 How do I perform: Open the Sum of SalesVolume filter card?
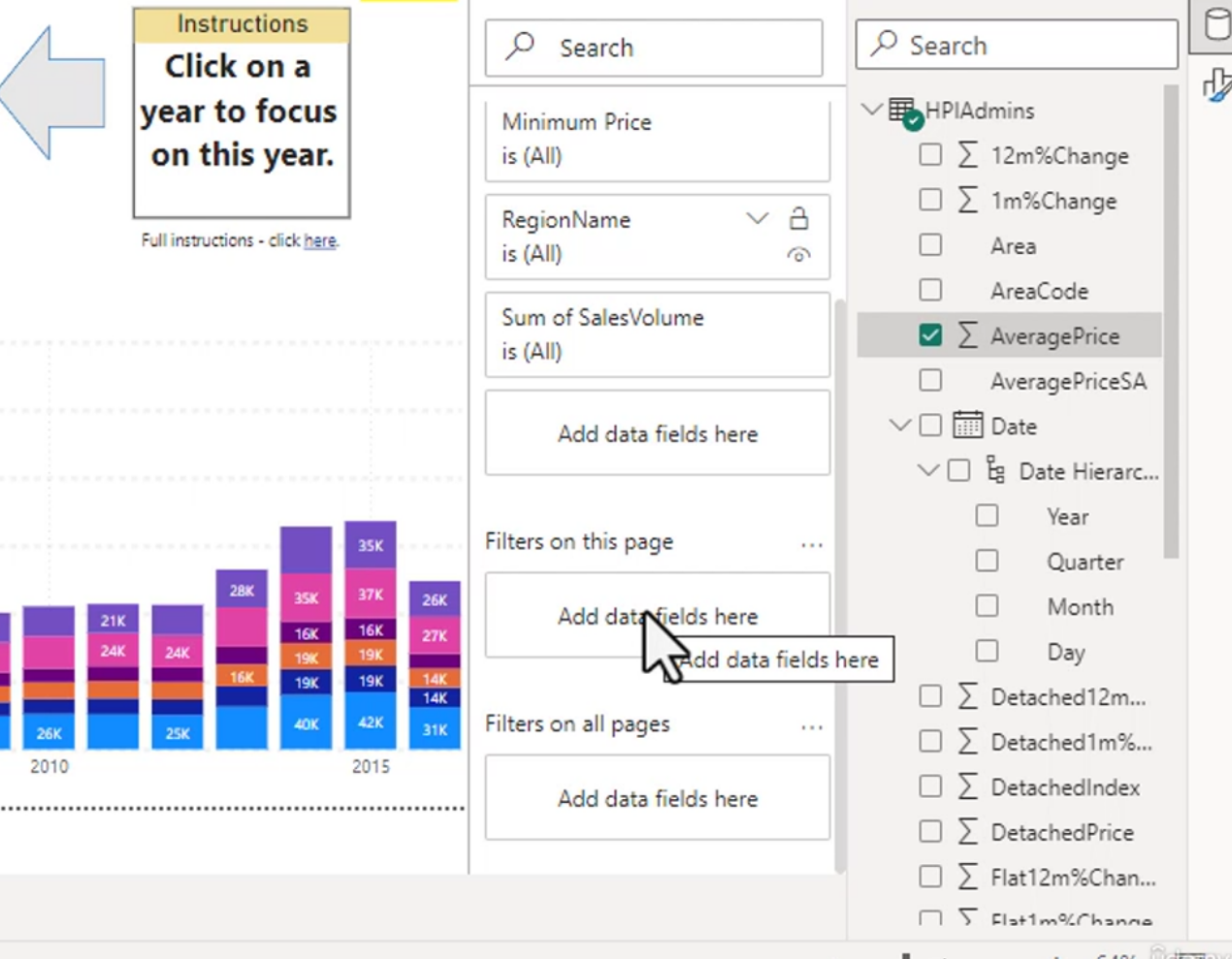[658, 335]
